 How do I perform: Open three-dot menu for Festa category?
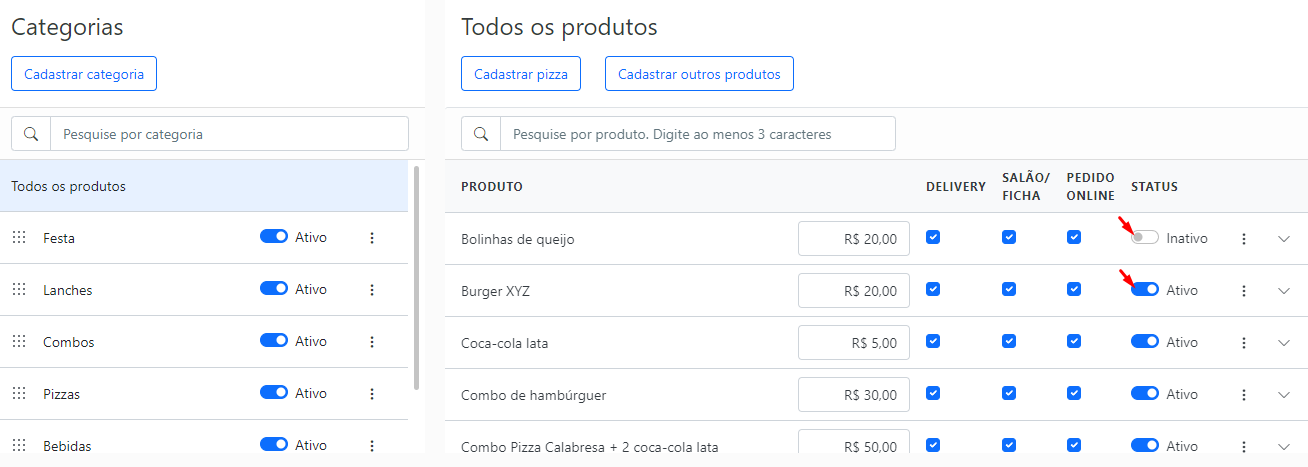pyautogui.click(x=372, y=238)
